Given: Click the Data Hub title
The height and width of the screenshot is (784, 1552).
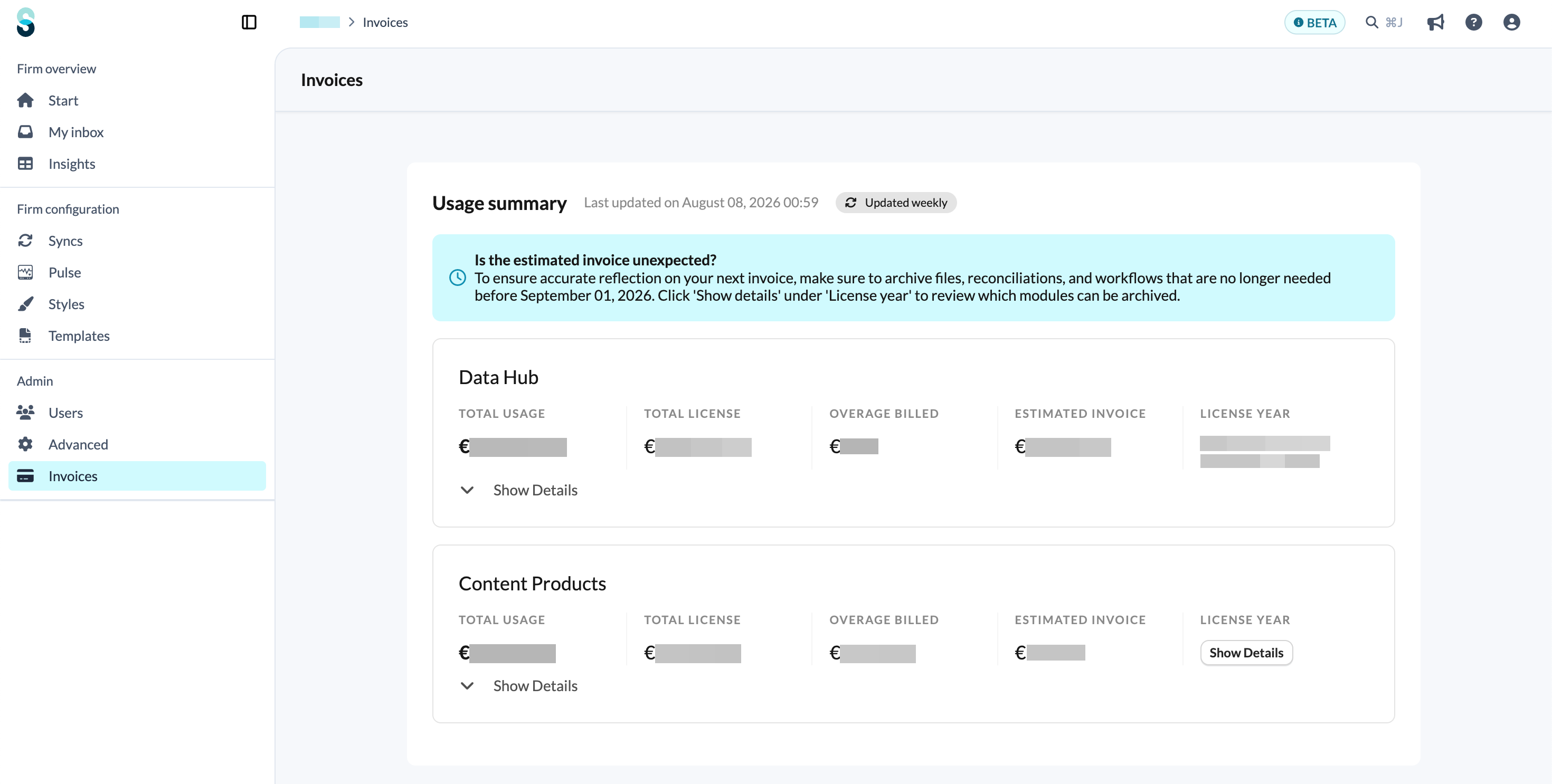Looking at the screenshot, I should (x=498, y=378).
